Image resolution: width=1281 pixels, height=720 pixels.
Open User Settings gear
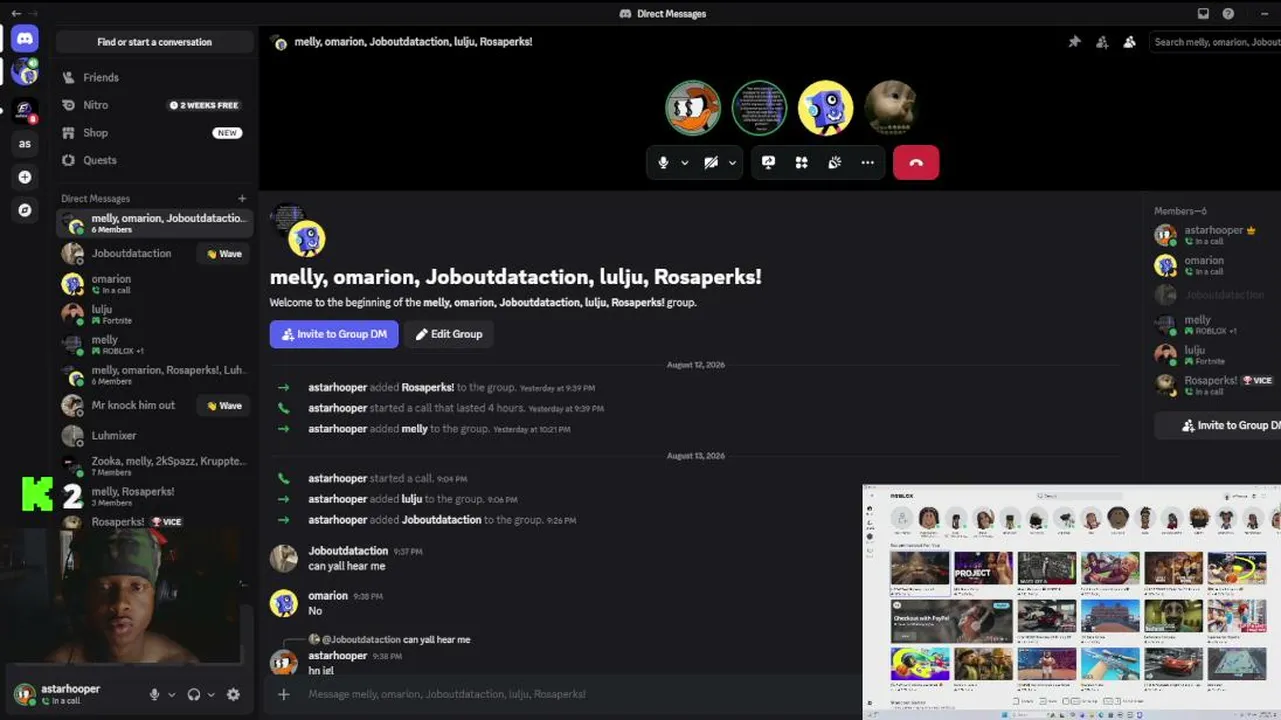pyautogui.click(x=233, y=694)
